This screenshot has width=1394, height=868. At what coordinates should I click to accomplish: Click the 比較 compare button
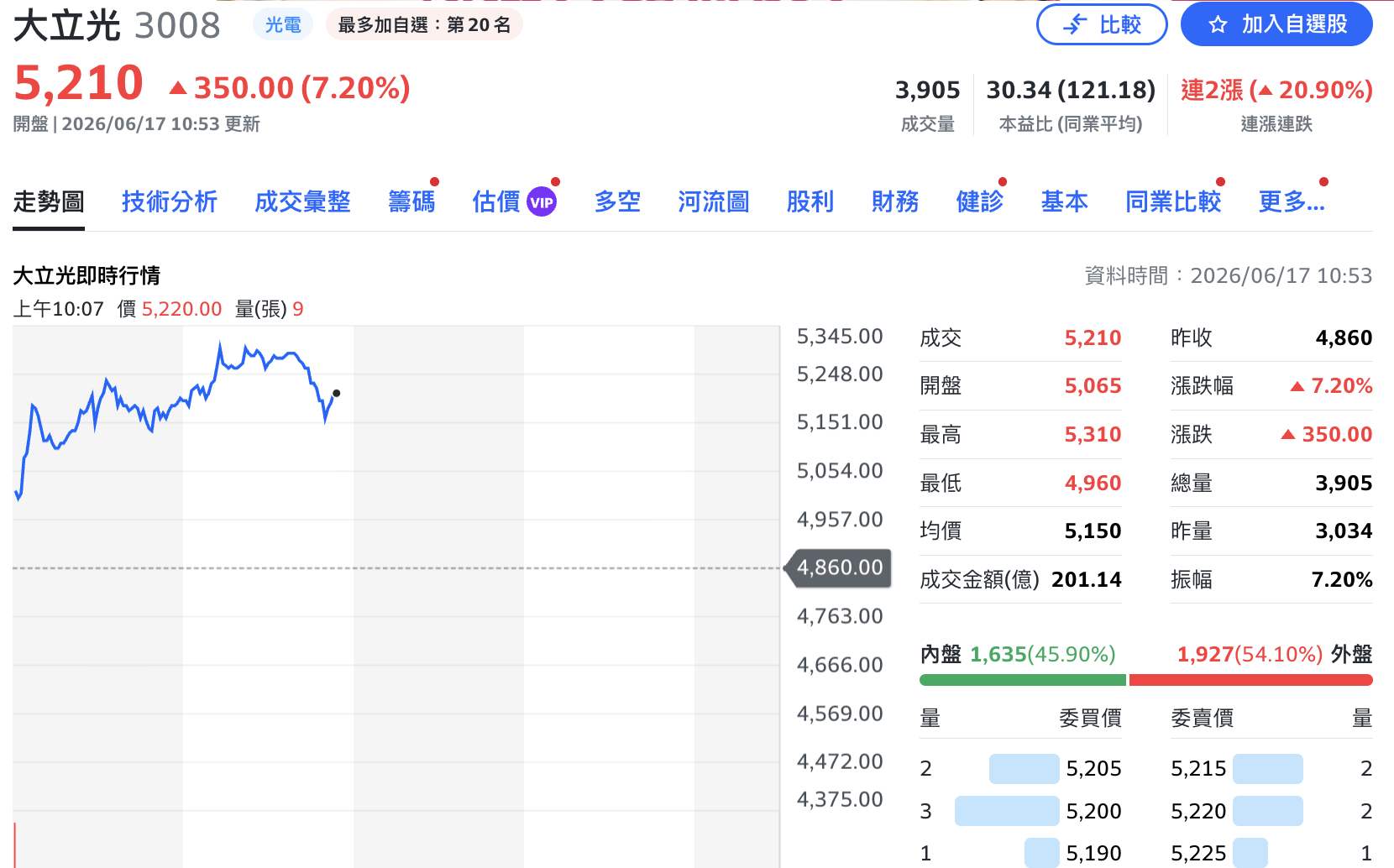1102,24
